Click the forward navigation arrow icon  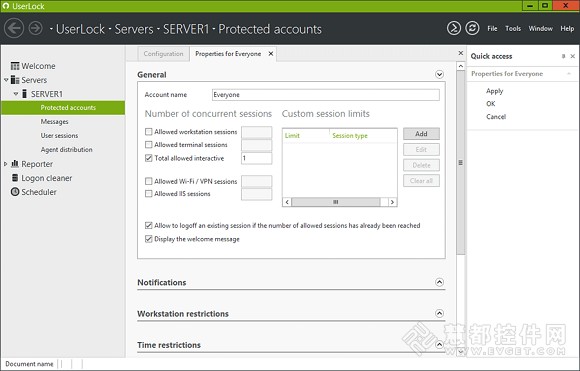(x=36, y=28)
